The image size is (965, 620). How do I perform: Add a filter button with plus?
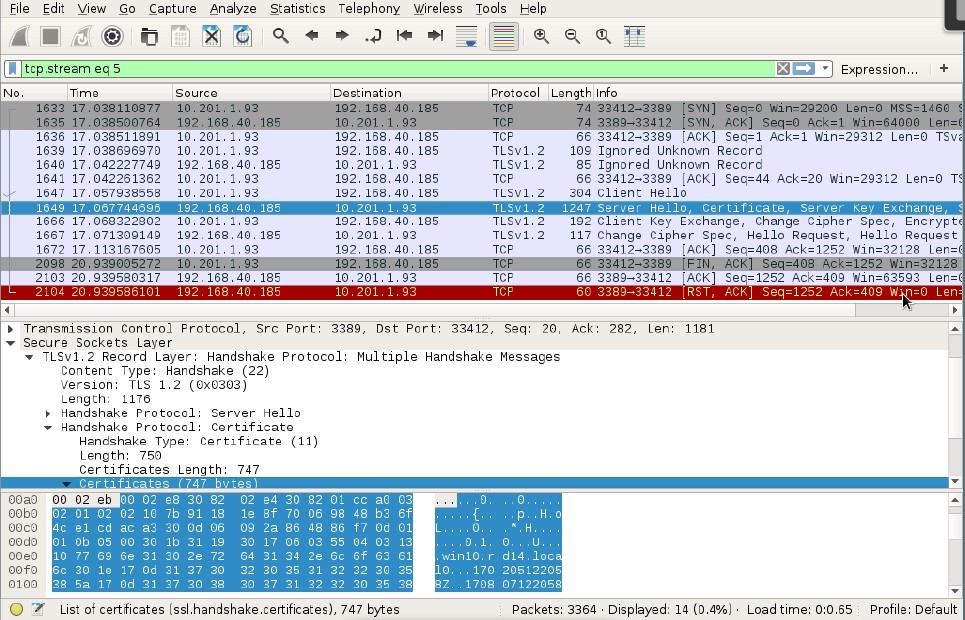pyautogui.click(x=944, y=68)
